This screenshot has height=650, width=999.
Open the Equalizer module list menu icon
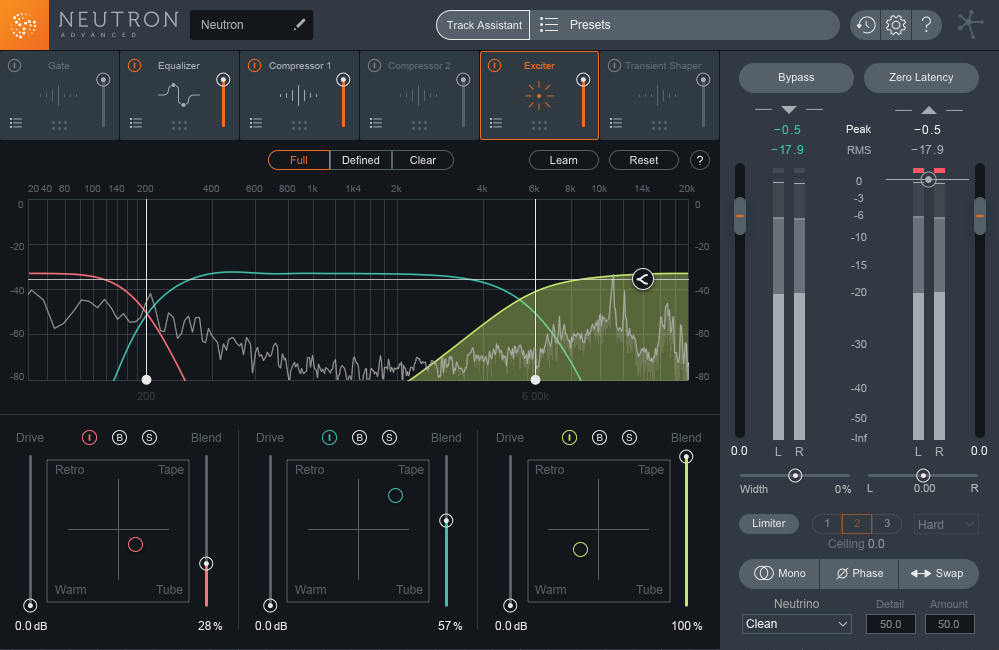point(136,123)
